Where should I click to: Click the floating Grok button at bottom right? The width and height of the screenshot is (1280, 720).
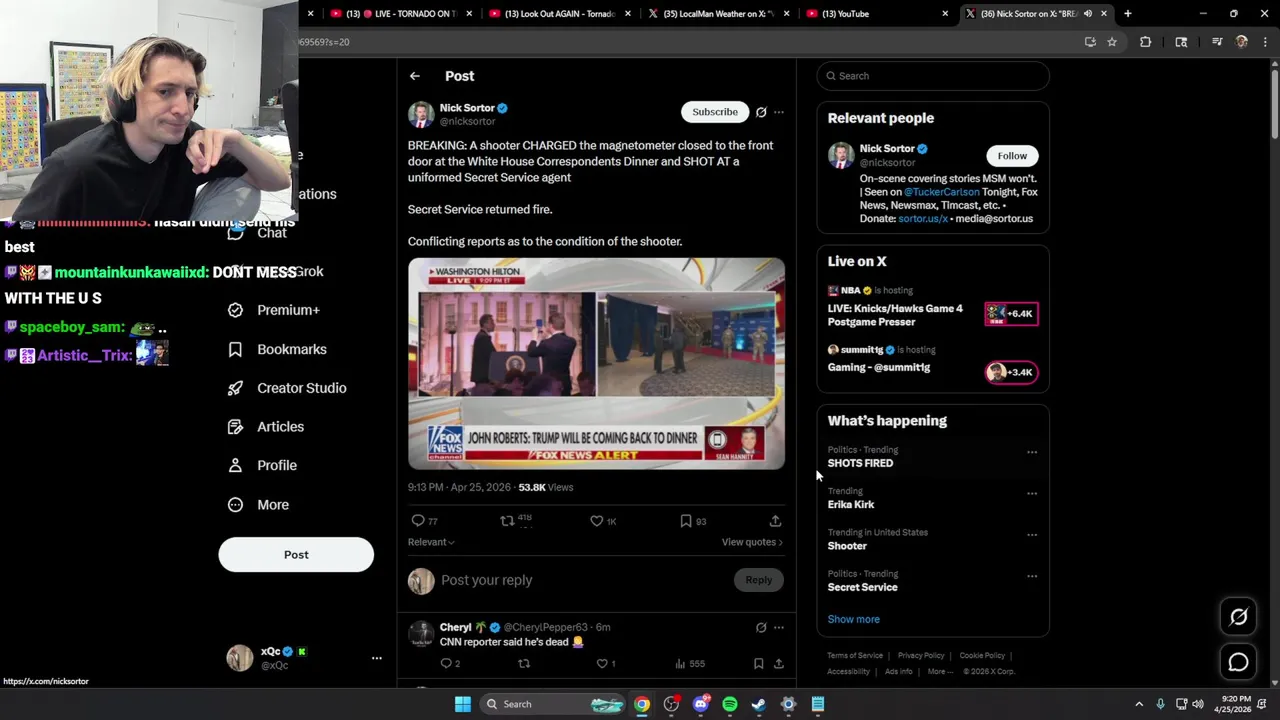click(1238, 617)
